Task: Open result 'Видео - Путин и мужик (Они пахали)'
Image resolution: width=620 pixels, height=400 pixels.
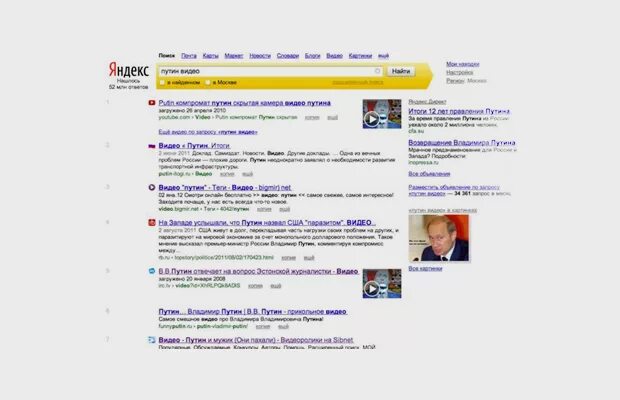Action: 256,340
